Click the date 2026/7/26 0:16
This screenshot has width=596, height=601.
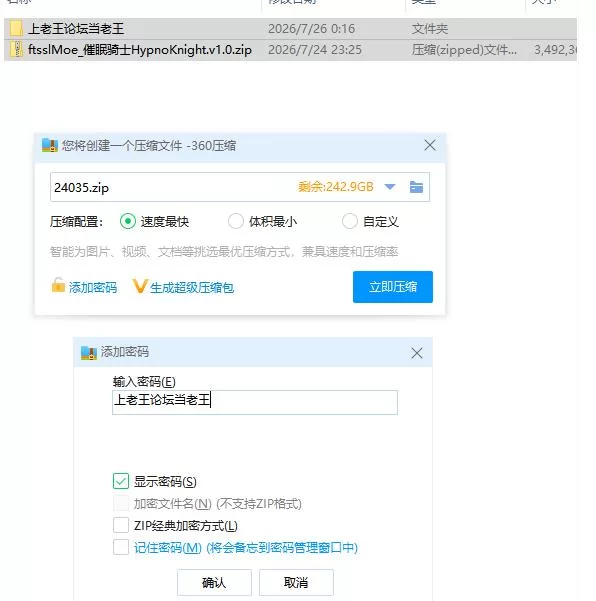point(311,29)
